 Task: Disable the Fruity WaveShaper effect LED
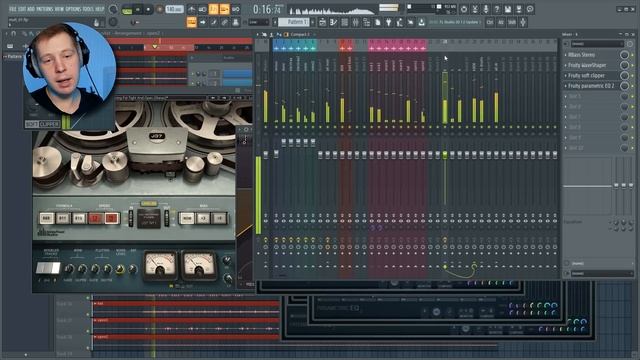[x=633, y=65]
